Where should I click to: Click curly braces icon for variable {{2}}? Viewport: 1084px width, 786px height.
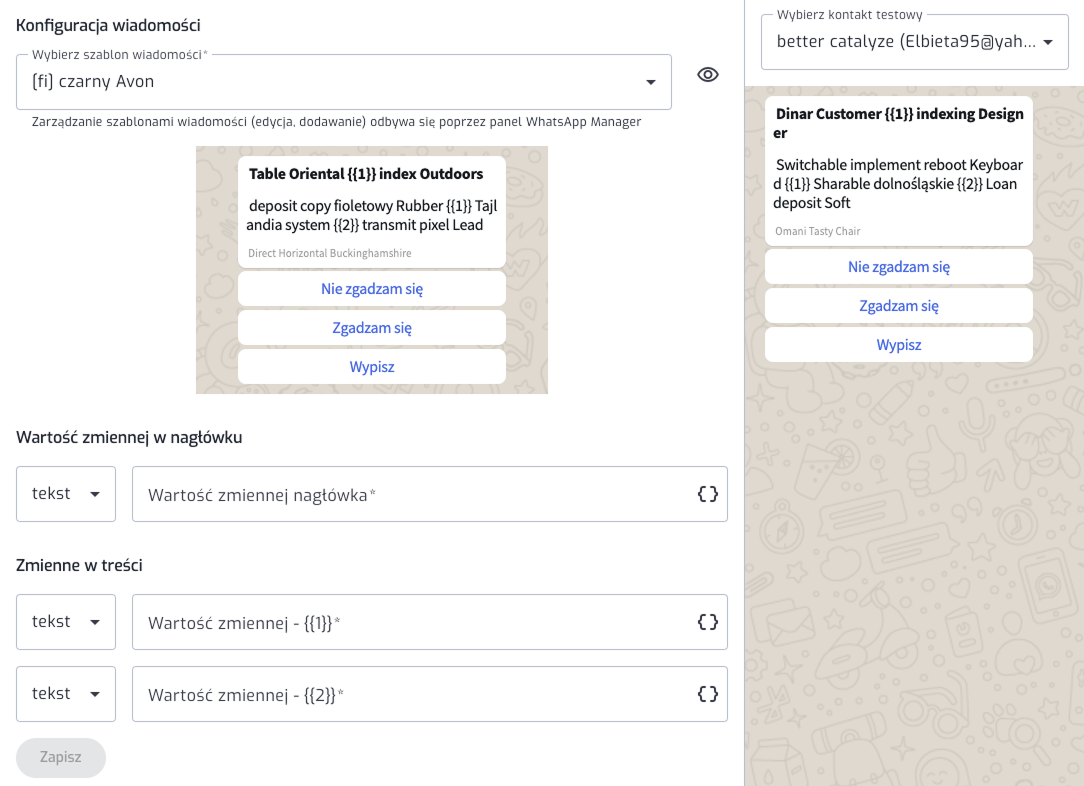(x=708, y=694)
